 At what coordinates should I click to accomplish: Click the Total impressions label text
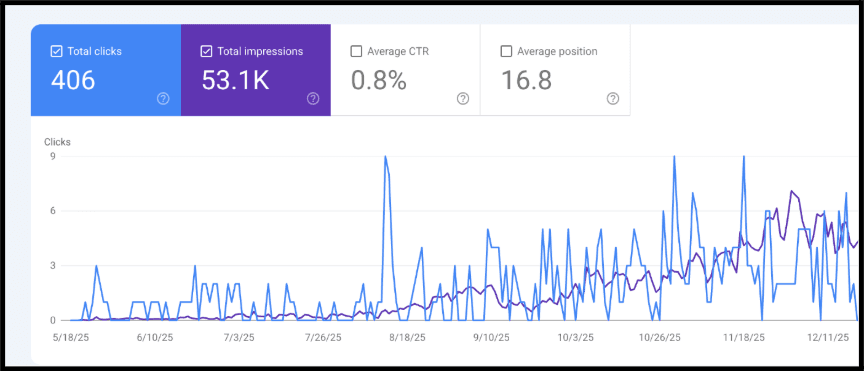260,52
